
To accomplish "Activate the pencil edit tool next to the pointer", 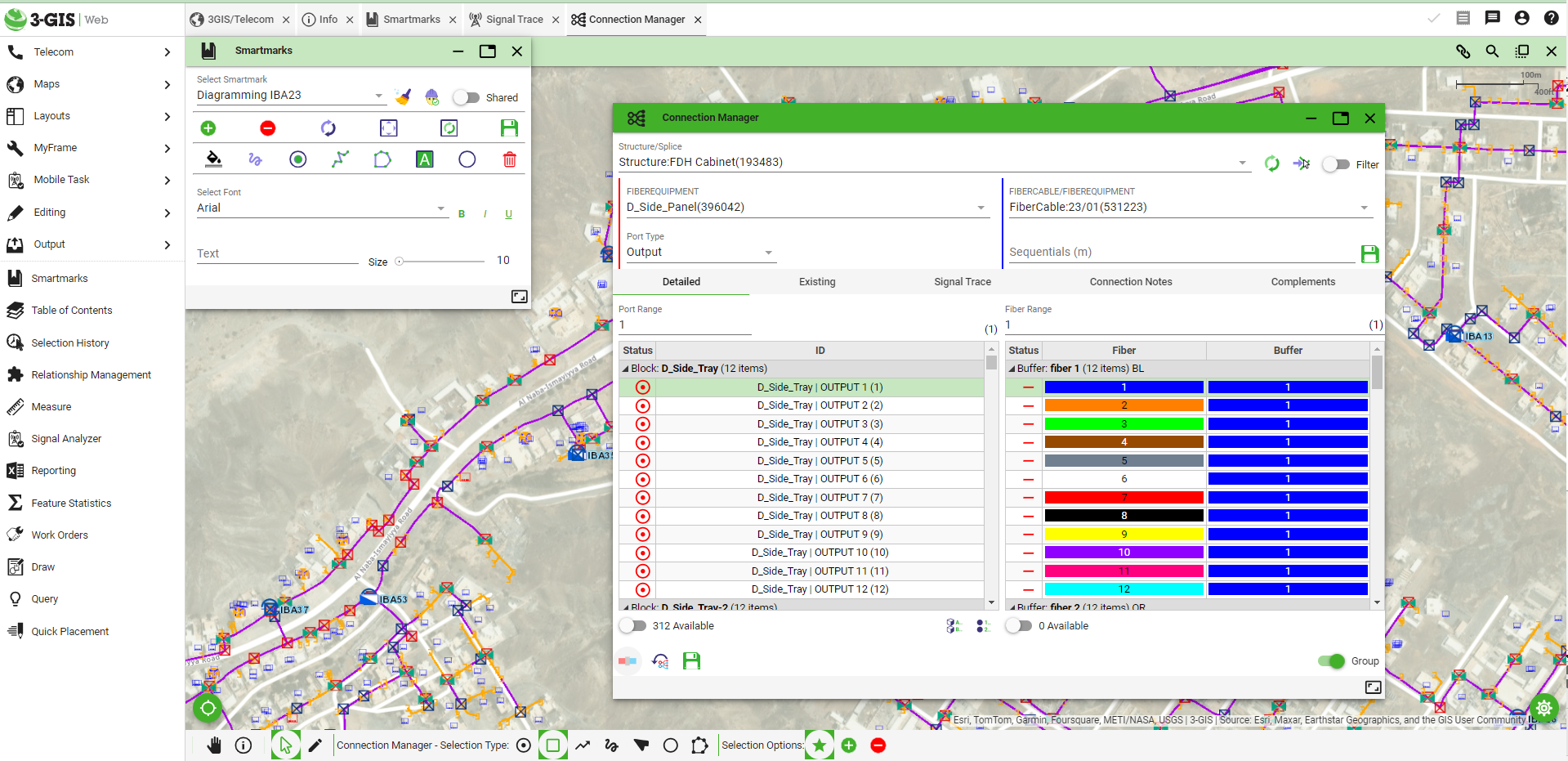I will [317, 745].
